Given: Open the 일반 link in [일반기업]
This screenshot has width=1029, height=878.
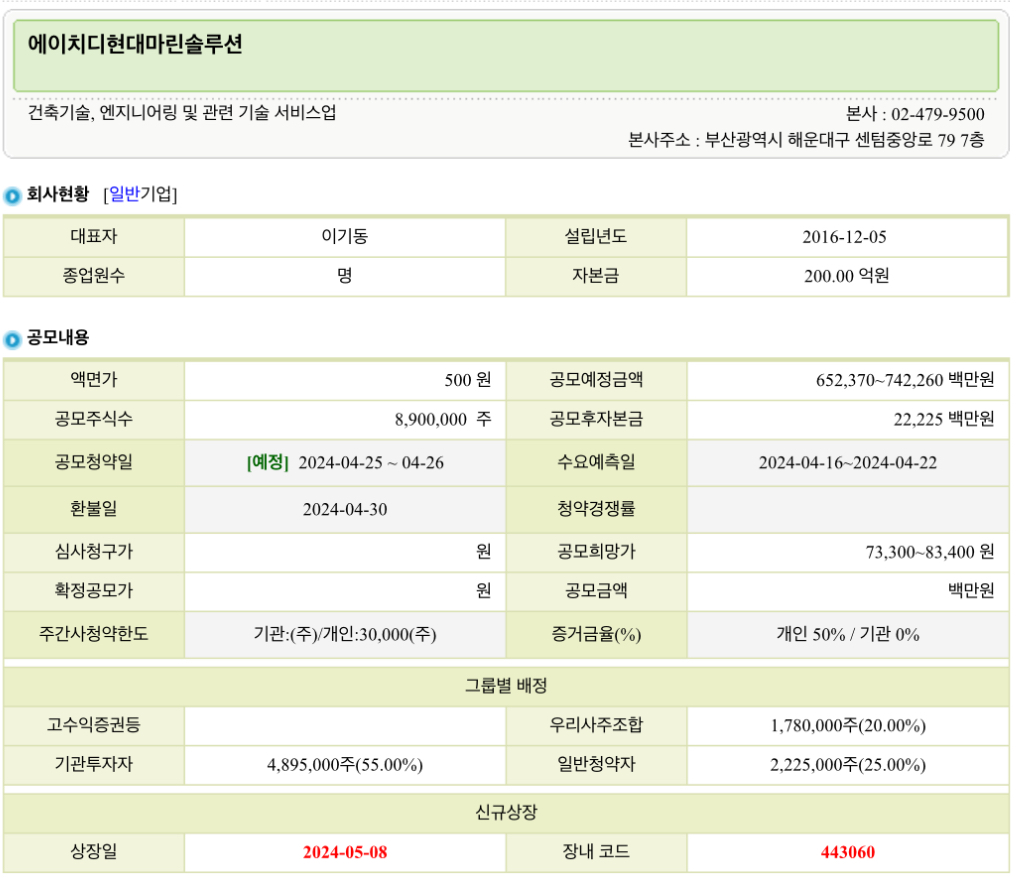Looking at the screenshot, I should pyautogui.click(x=124, y=194).
